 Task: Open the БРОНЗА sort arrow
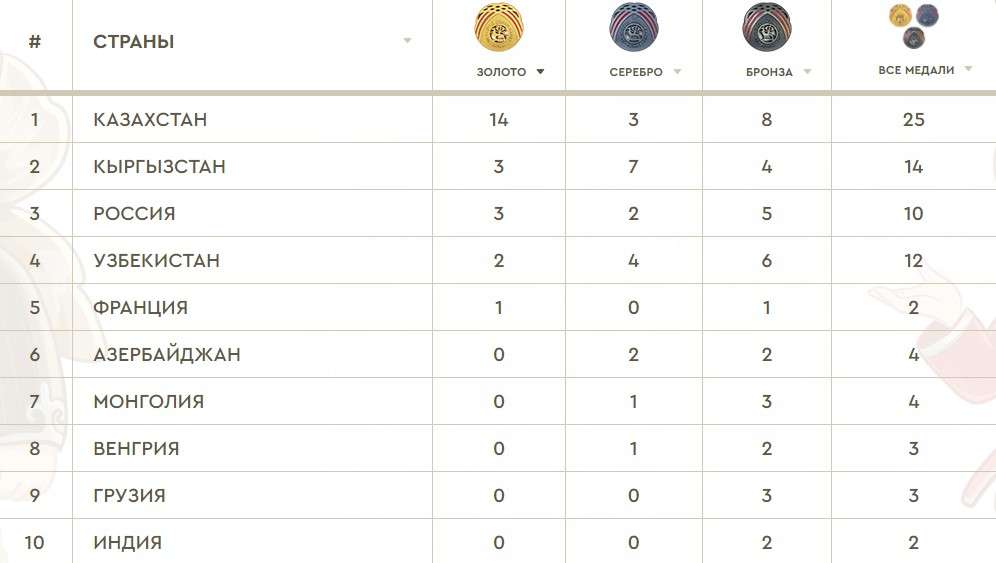click(x=807, y=72)
